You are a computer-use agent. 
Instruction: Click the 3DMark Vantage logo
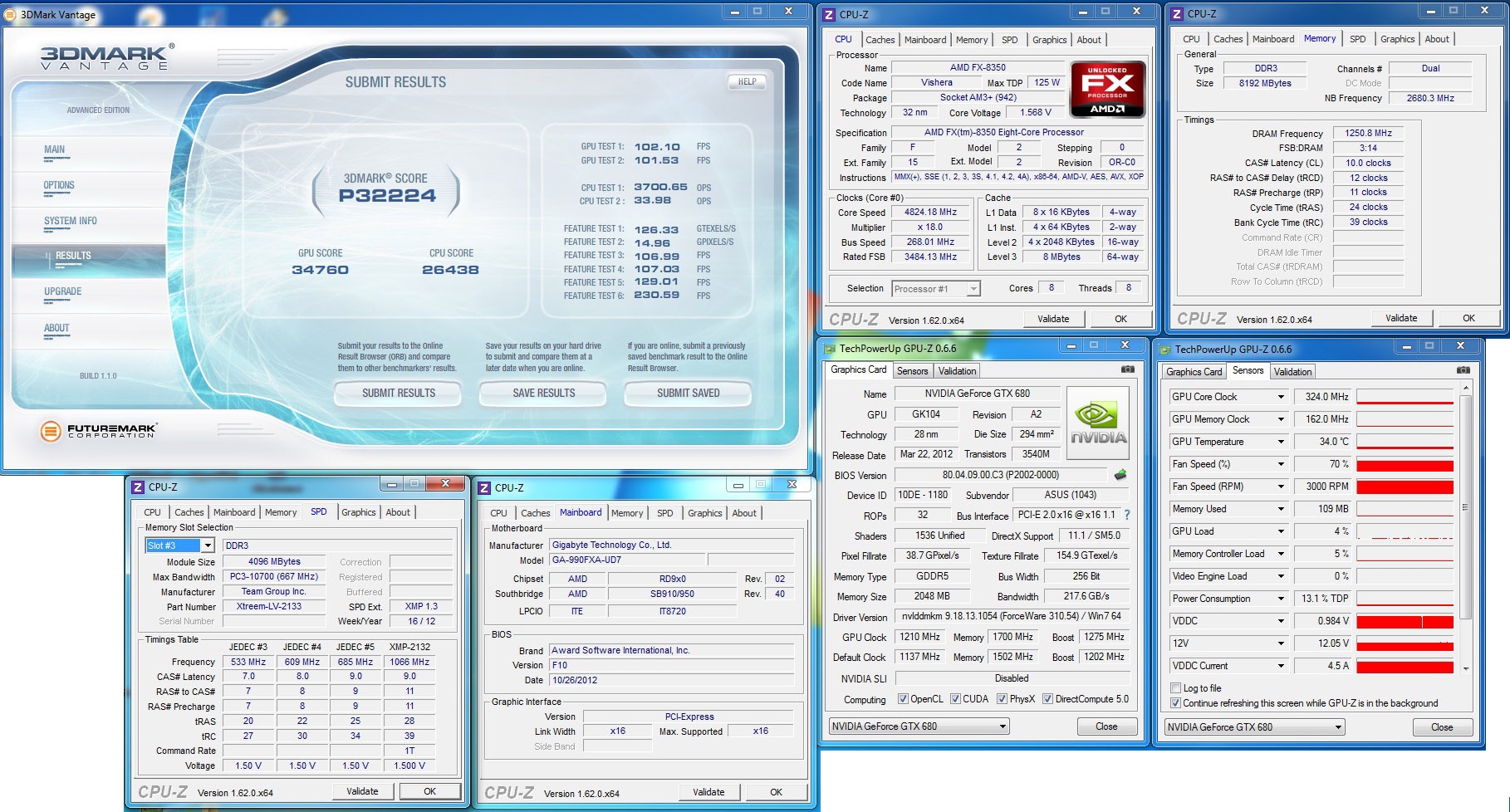[107, 57]
